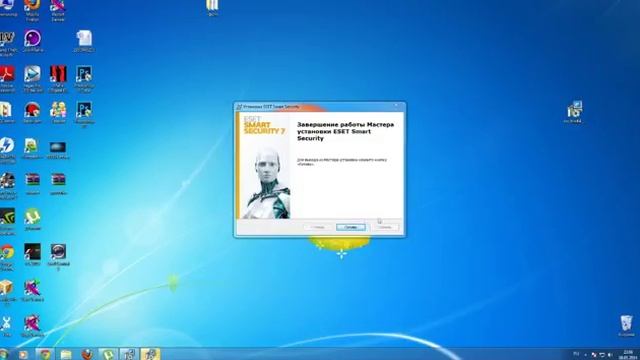
Task: Open the Windows Start menu
Action: click(4, 354)
